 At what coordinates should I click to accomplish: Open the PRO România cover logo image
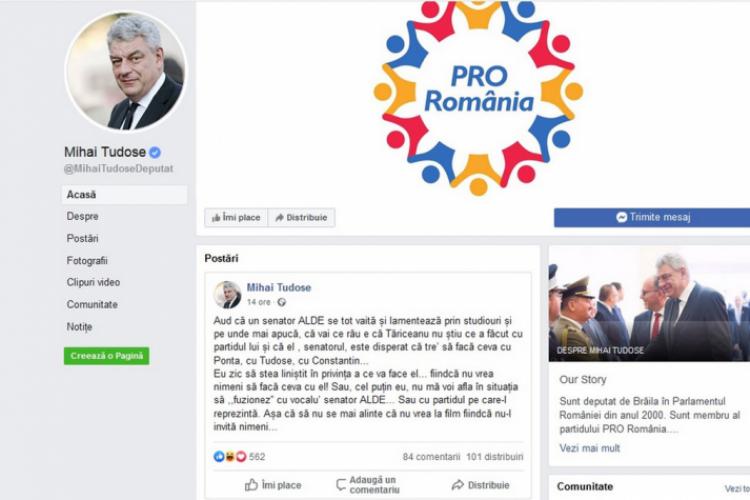click(478, 97)
